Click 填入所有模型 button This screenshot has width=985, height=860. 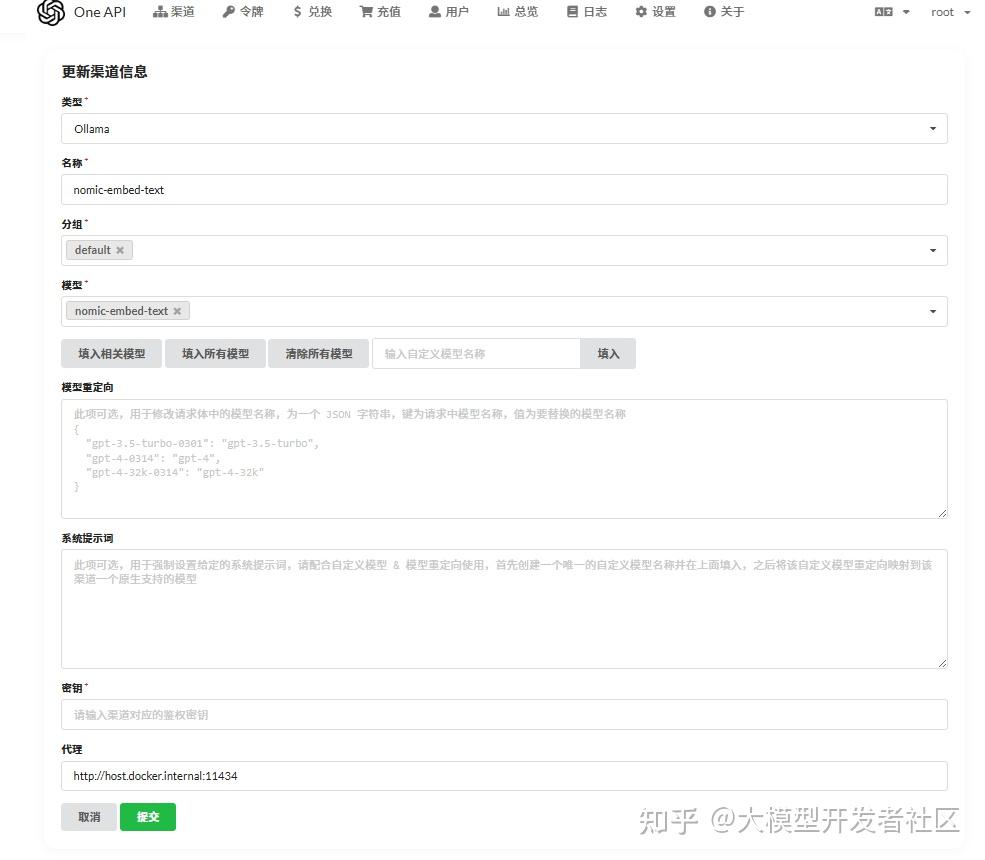pos(215,354)
